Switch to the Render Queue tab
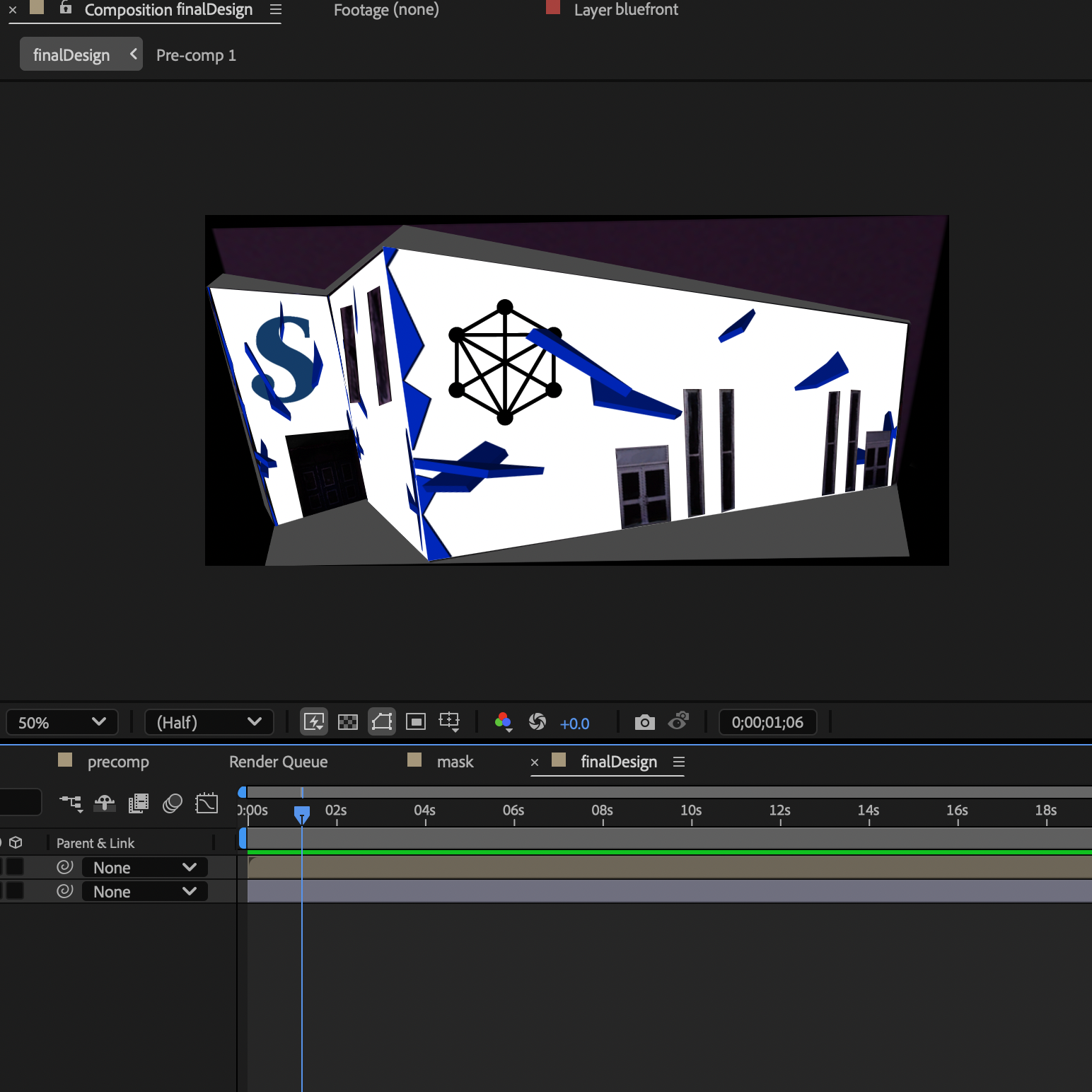This screenshot has width=1092, height=1092. click(x=277, y=762)
